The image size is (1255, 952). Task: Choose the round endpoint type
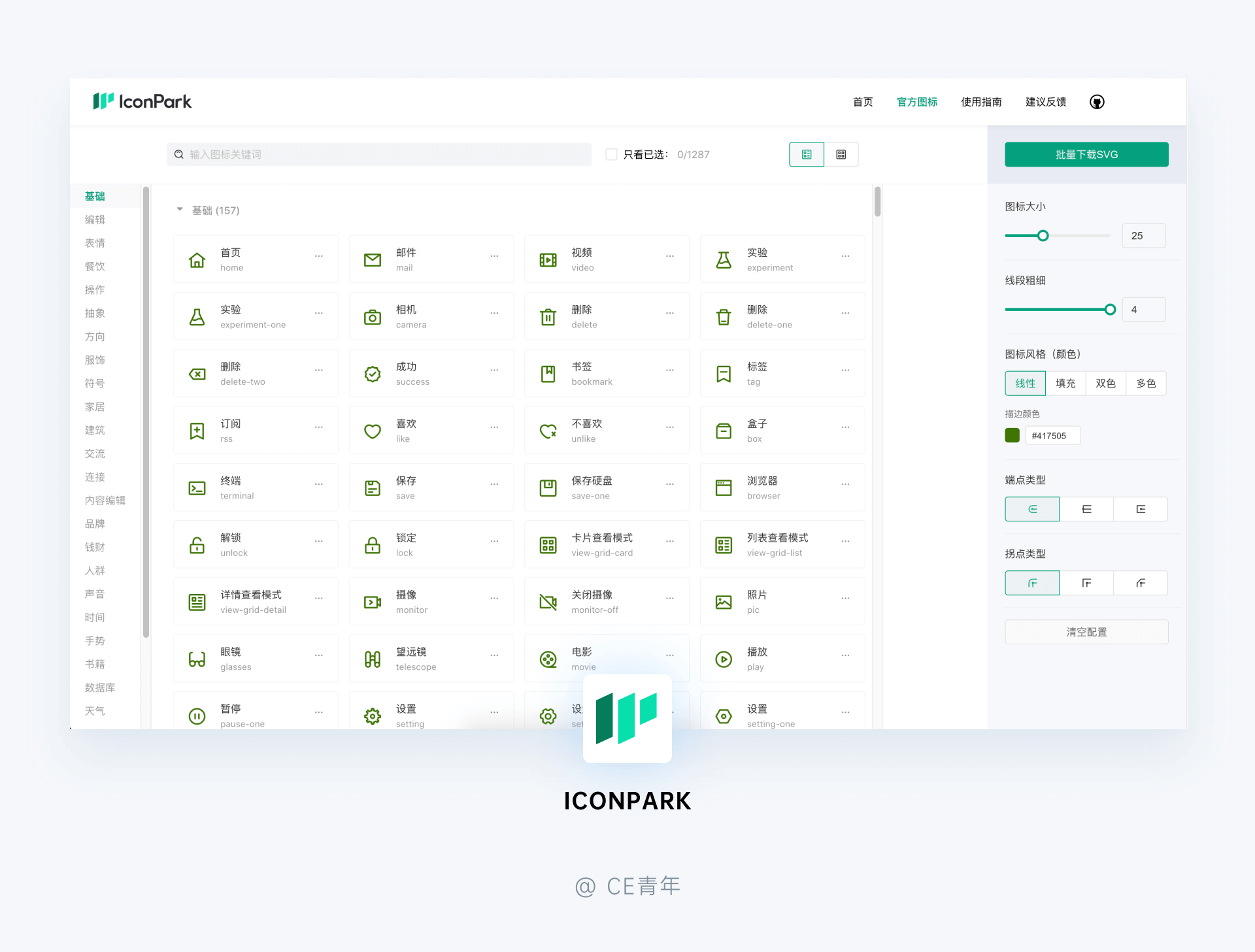point(1032,509)
